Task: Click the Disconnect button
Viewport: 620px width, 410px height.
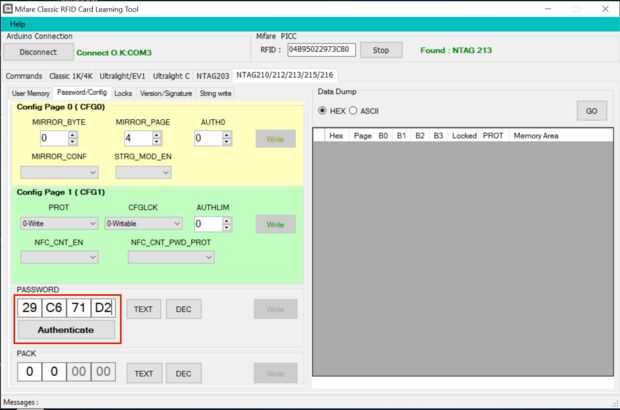Action: pos(38,52)
